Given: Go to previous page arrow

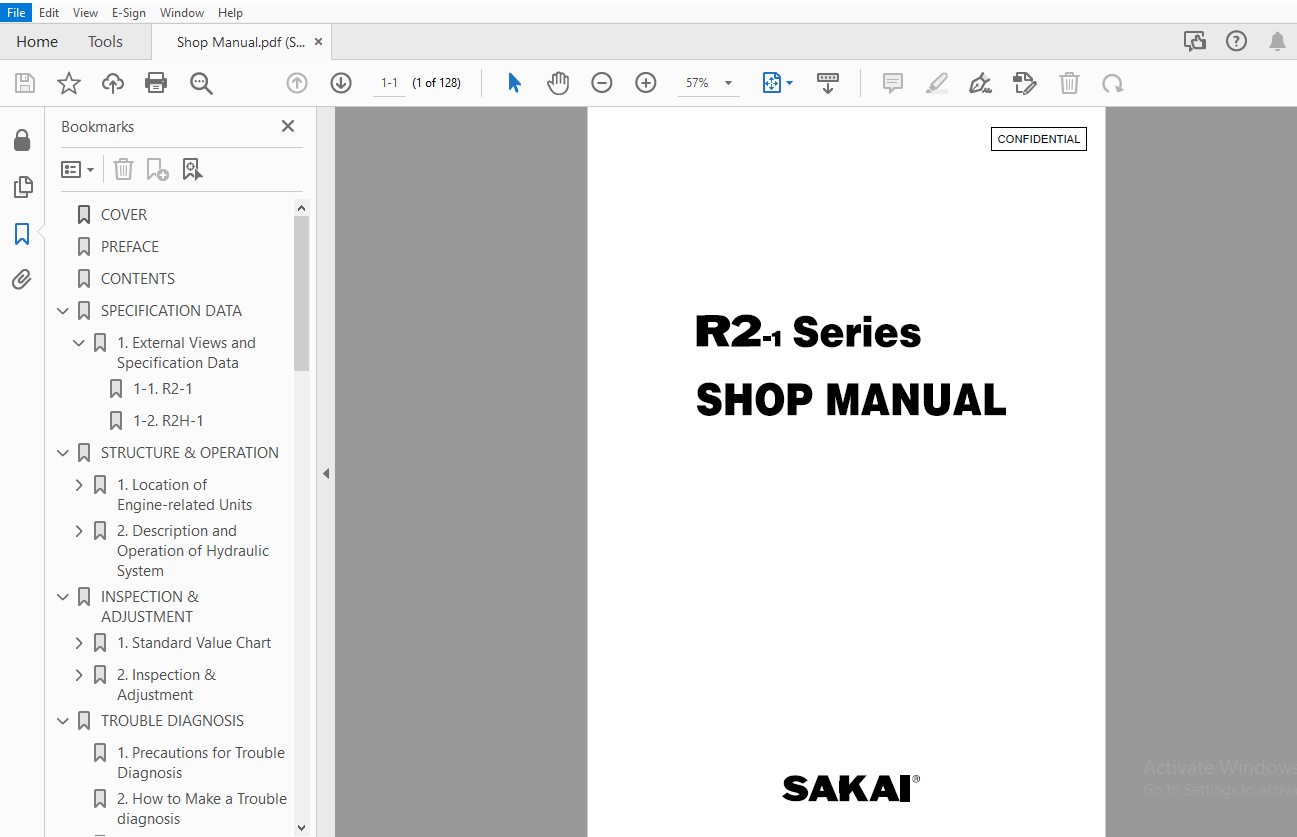Looking at the screenshot, I should click(297, 83).
